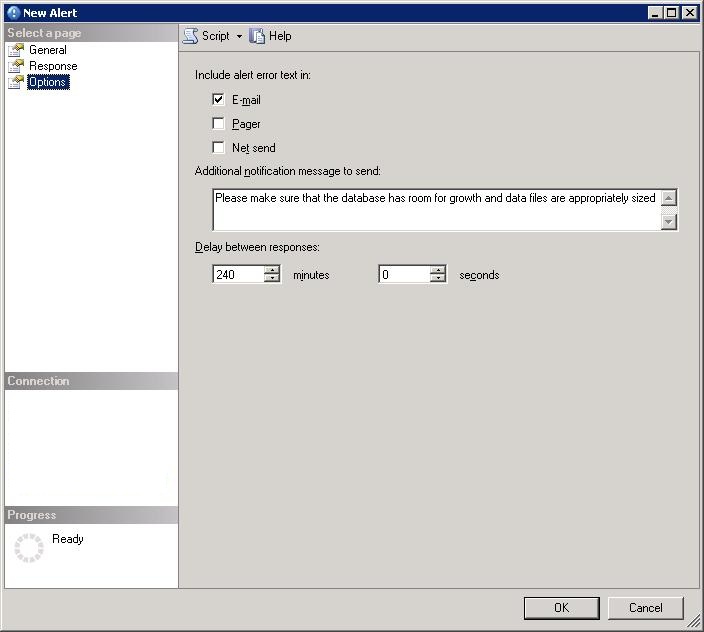Click the Help icon in toolbar

coord(257,36)
